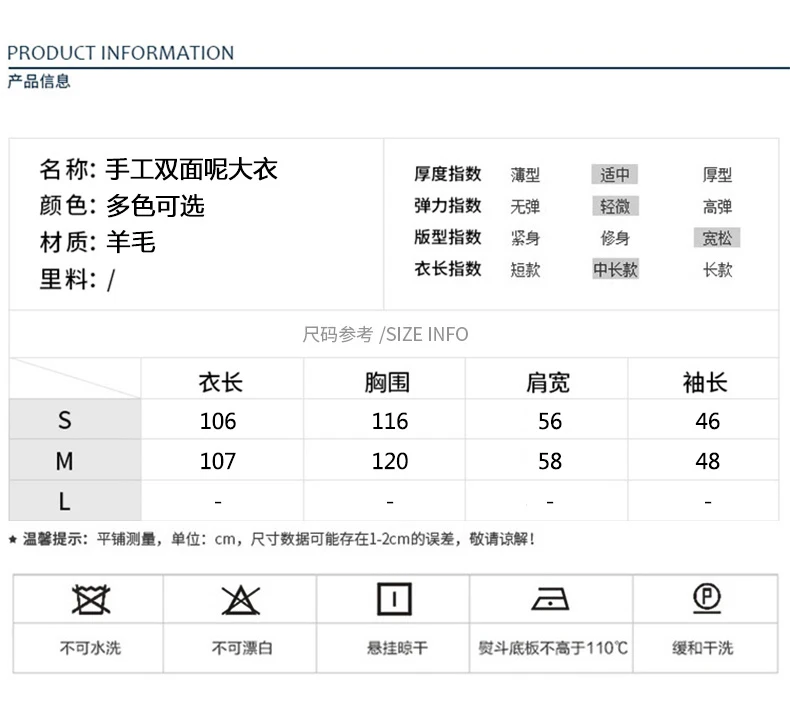790x718 pixels.
Task: Click the do-not-wash (不可水洗) care icon
Action: click(91, 600)
